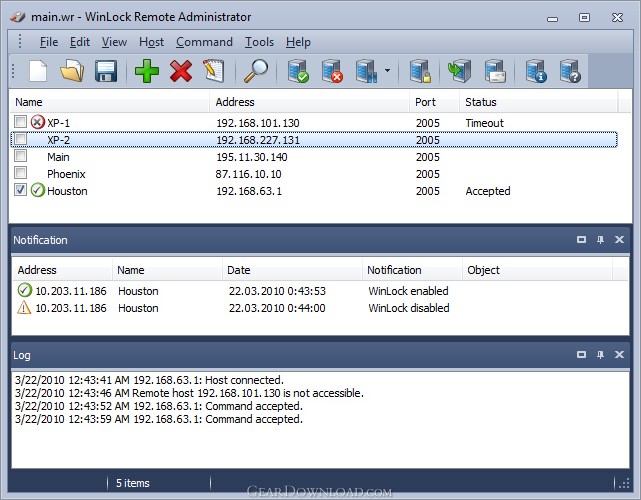Check the XP-1 host checkbox
The height and width of the screenshot is (500, 641).
click(20, 122)
